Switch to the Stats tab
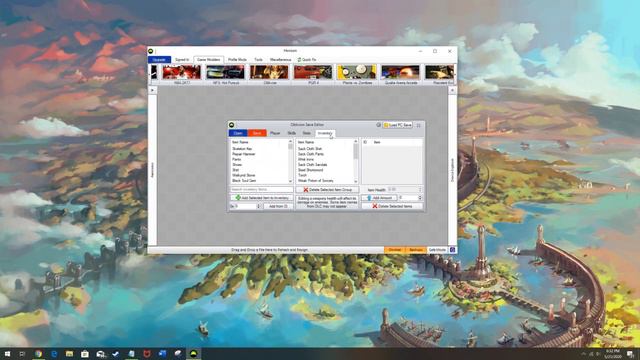Viewport: 640px width, 360px height. click(x=307, y=133)
